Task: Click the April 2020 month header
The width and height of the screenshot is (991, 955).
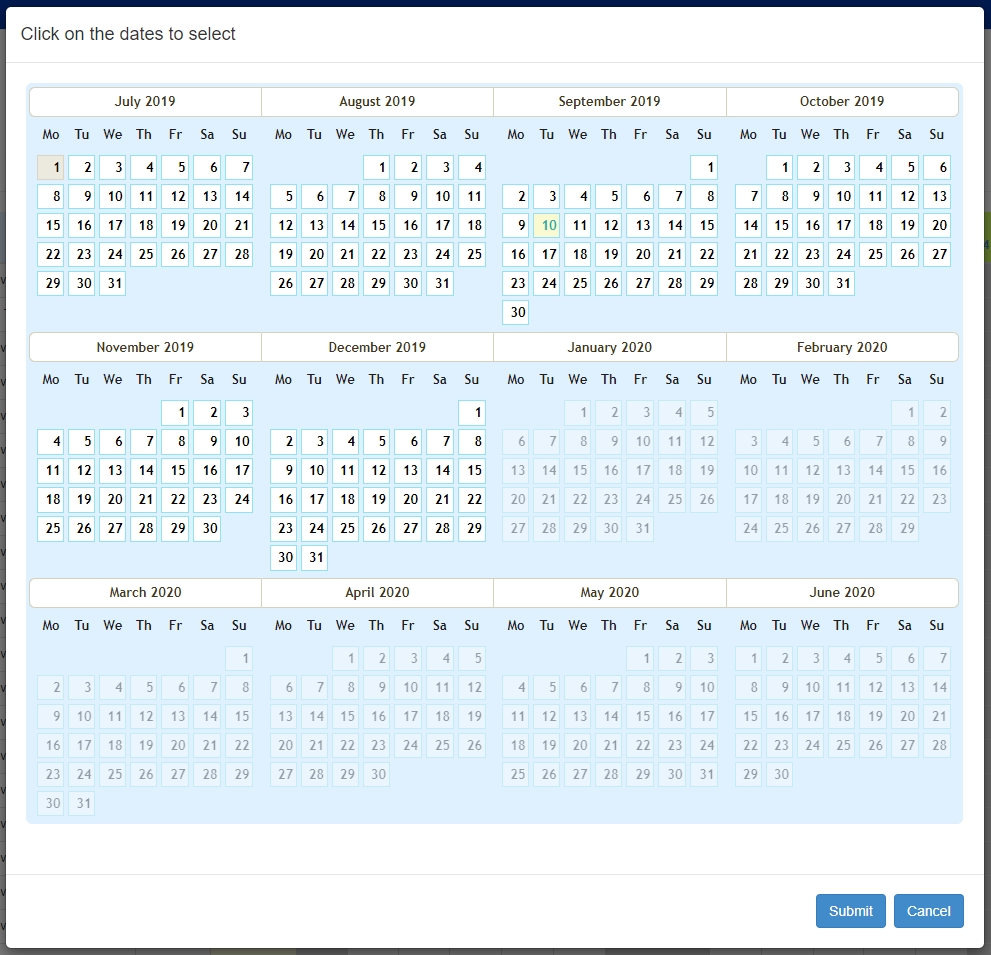Action: [x=377, y=592]
